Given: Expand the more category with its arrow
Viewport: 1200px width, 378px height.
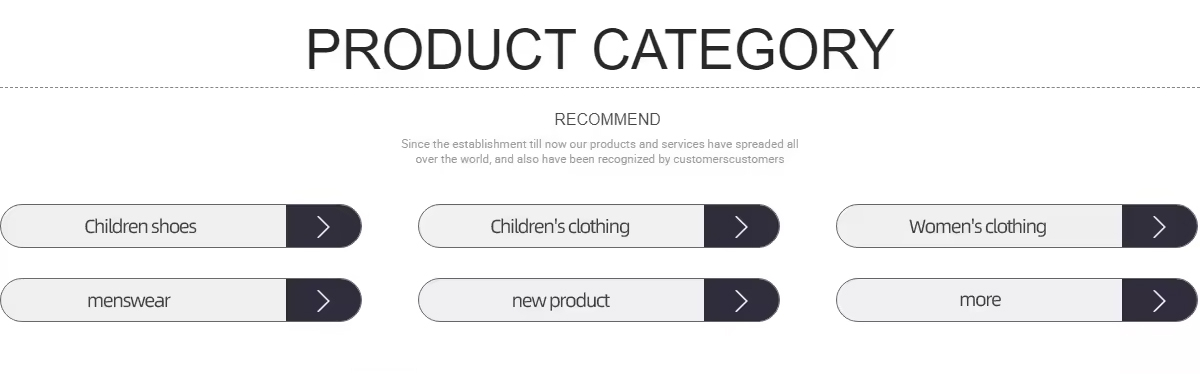Looking at the screenshot, I should pyautogui.click(x=1159, y=300).
